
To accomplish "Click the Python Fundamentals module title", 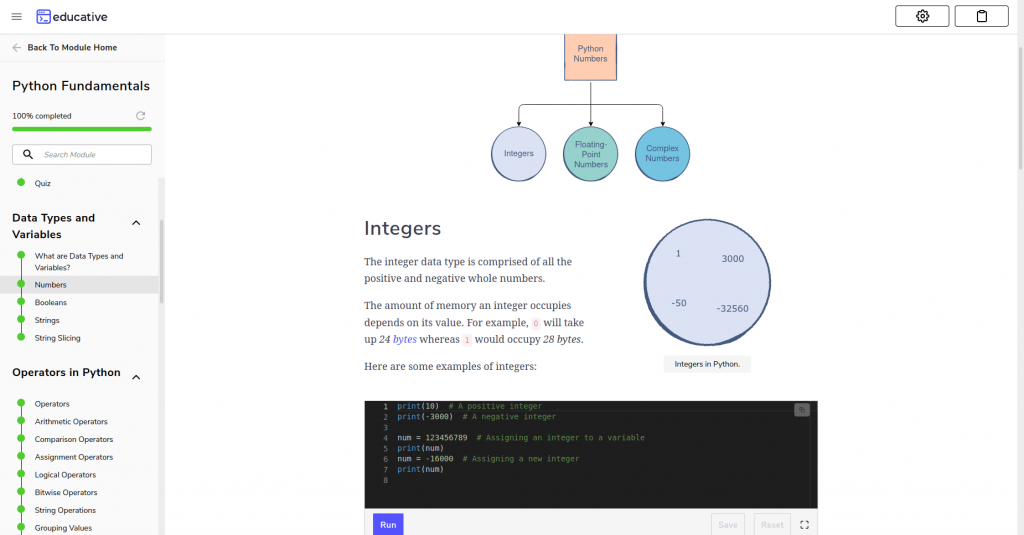I will [x=81, y=86].
